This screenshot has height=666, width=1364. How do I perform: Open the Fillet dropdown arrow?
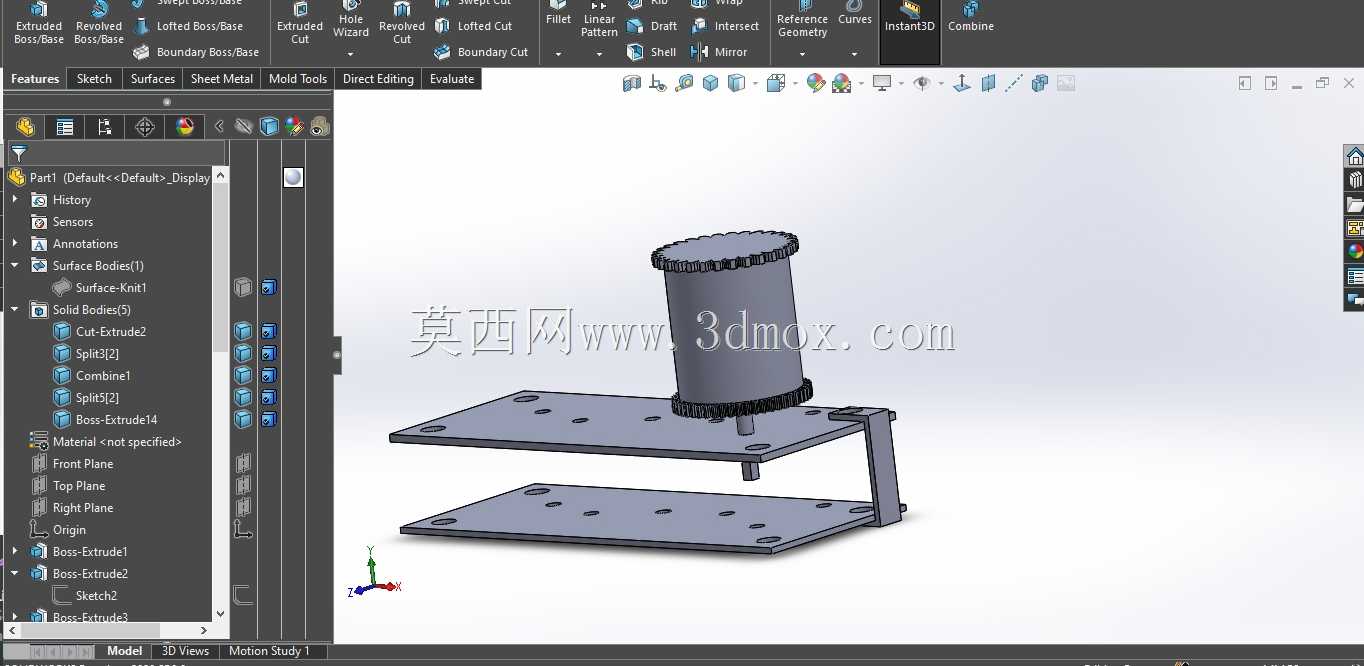click(558, 54)
